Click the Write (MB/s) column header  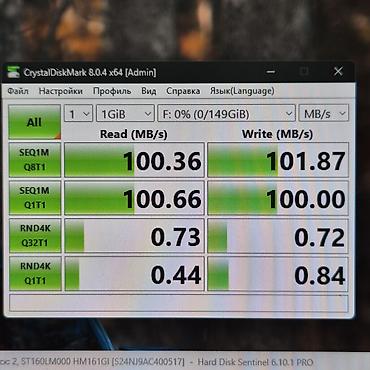pyautogui.click(x=277, y=134)
